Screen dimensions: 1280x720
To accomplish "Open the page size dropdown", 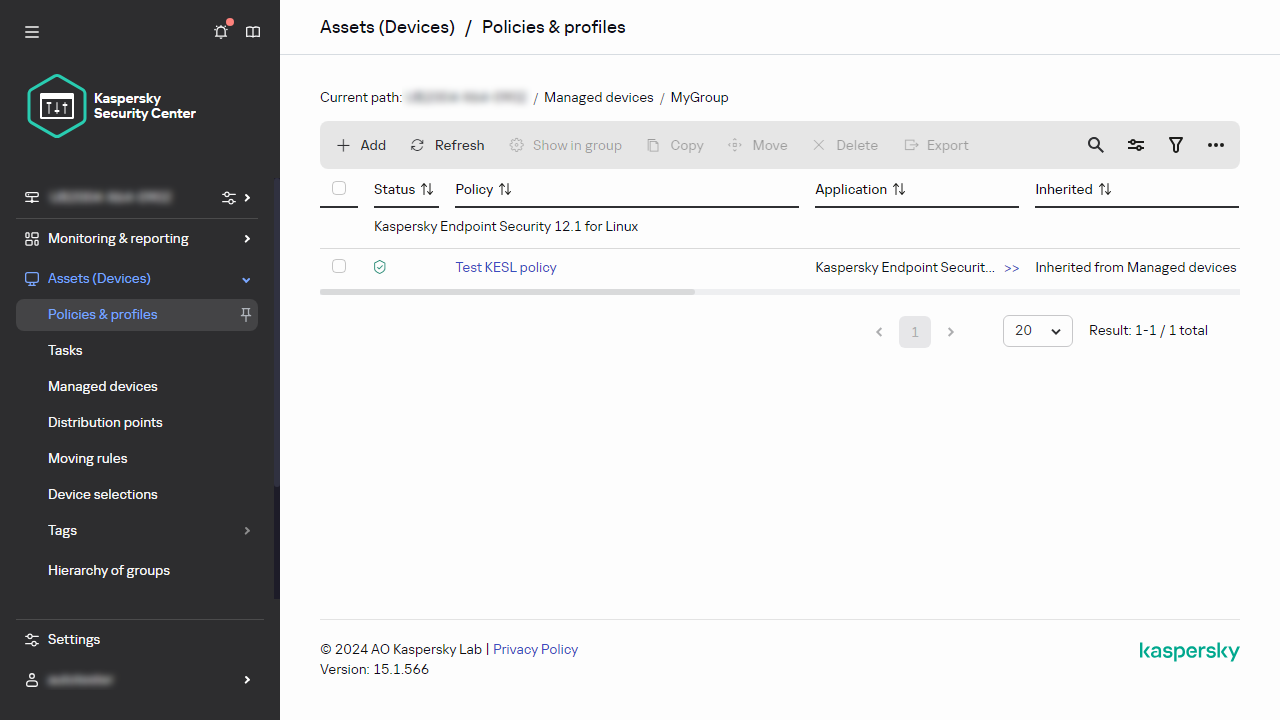I will 1037,331.
